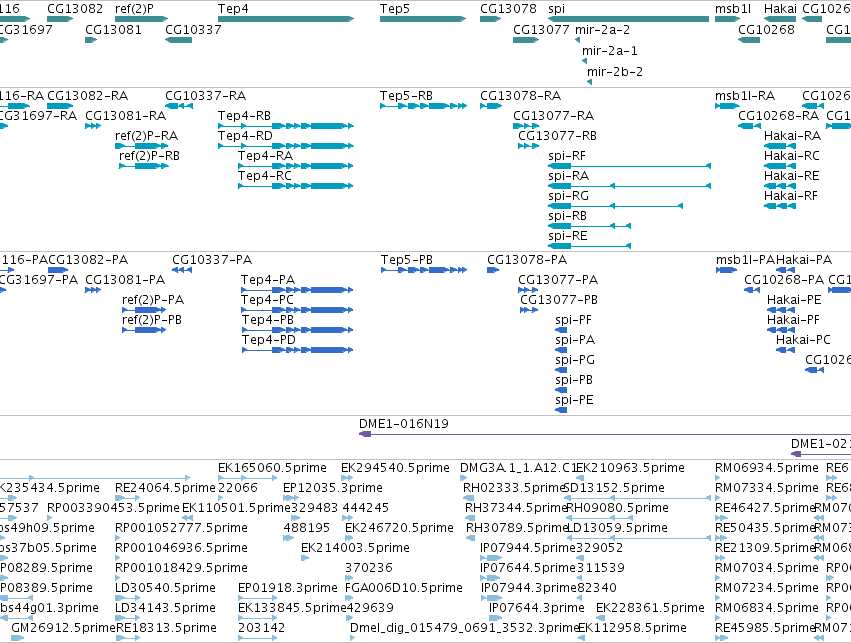Select the CG13078 gene label in the top track
Screen dimensions: 851x643
[508, 9]
